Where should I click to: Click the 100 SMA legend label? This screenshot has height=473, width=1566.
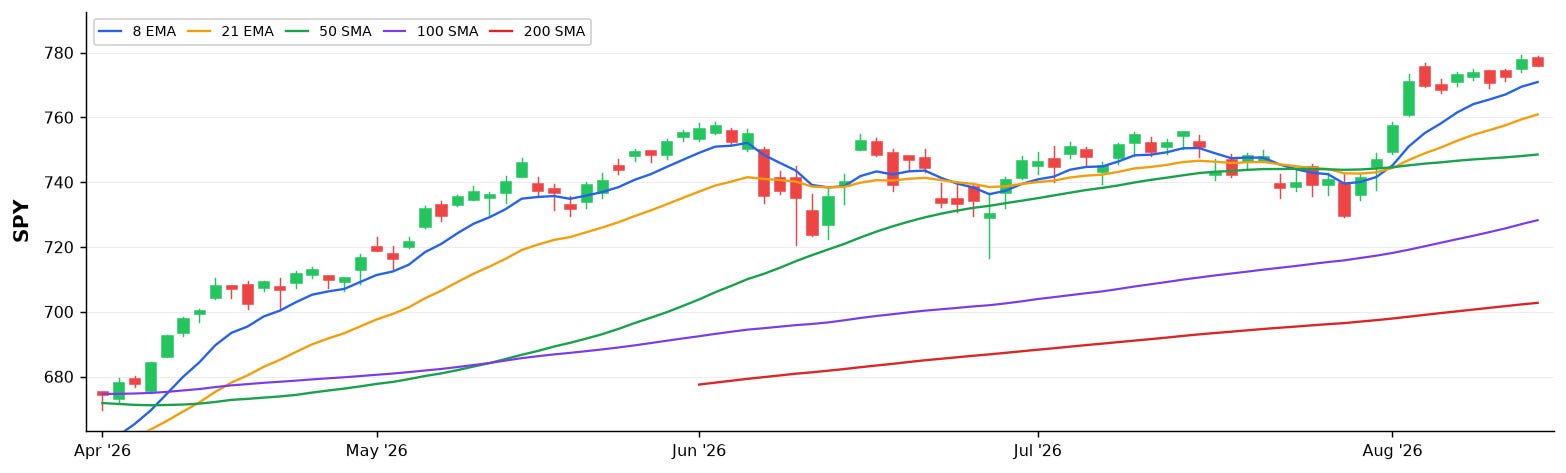pos(447,32)
